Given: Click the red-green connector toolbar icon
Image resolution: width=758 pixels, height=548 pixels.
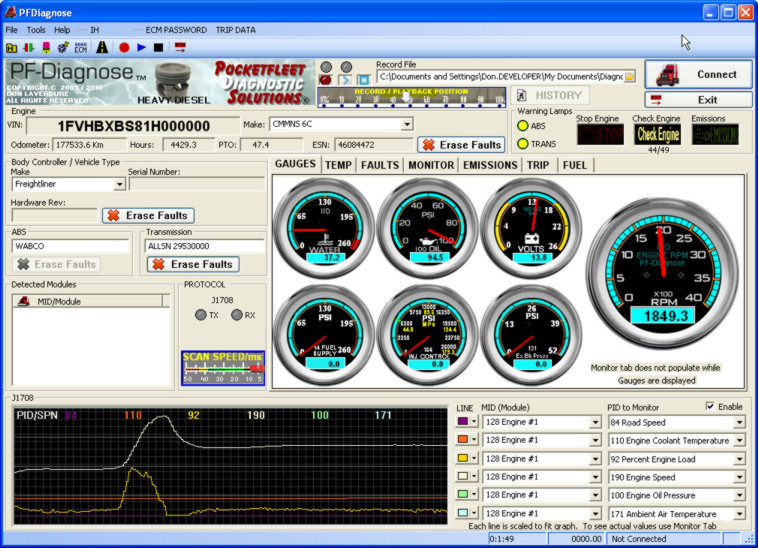Looking at the screenshot, I should [29, 47].
